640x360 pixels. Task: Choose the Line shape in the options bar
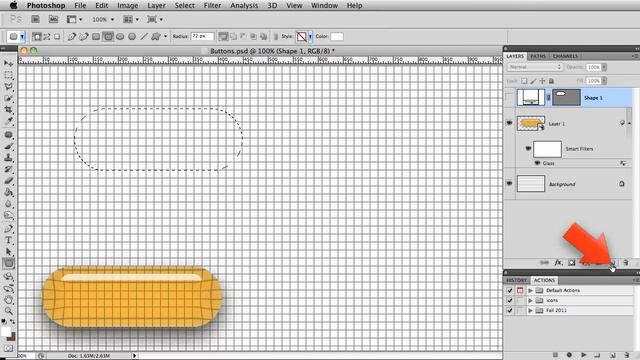click(144, 36)
